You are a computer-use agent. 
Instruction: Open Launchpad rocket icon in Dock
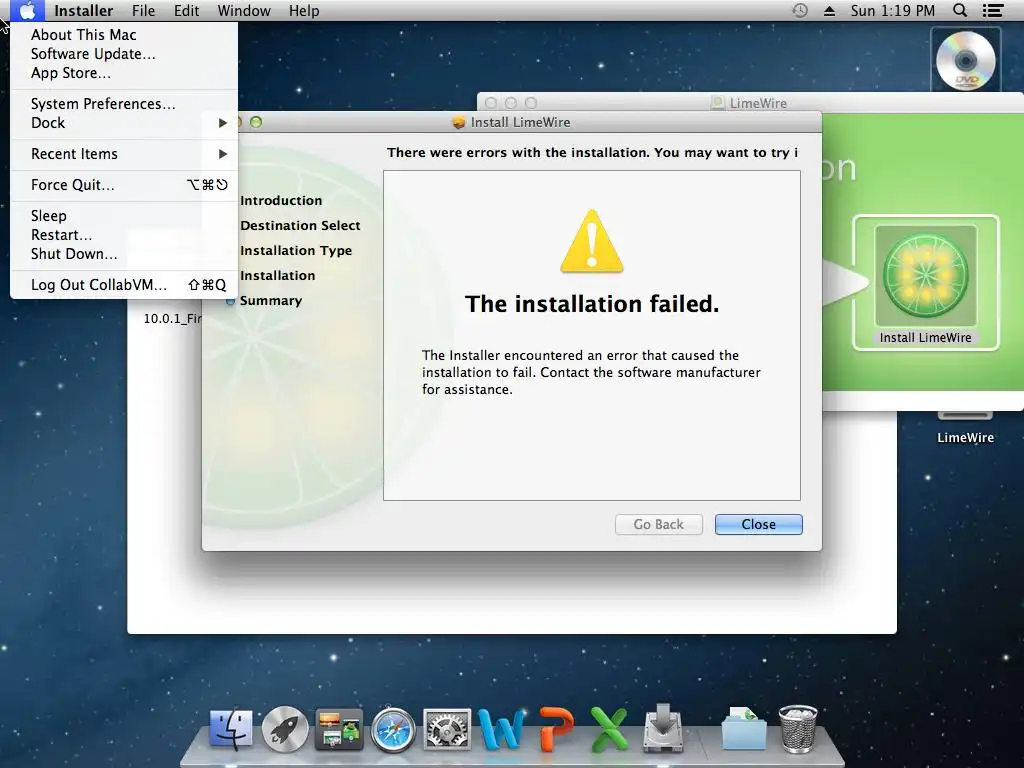pos(285,729)
